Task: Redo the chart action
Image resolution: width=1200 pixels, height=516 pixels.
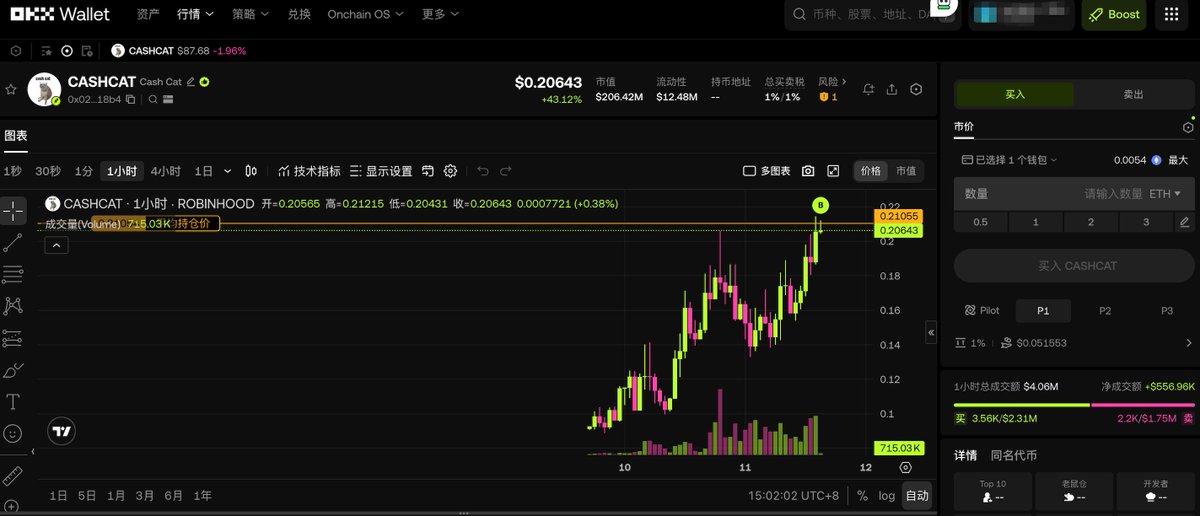Action: [506, 171]
